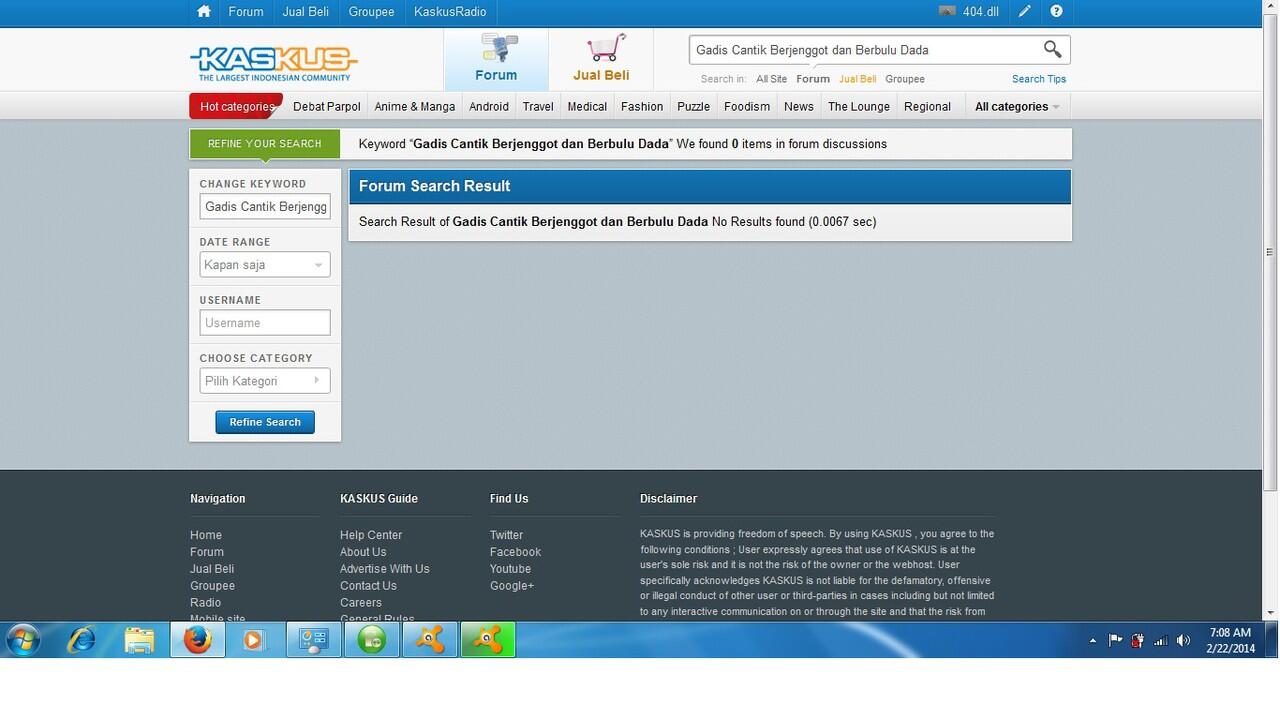Click the search magnifier icon
The height and width of the screenshot is (720, 1280).
pyautogui.click(x=1052, y=49)
